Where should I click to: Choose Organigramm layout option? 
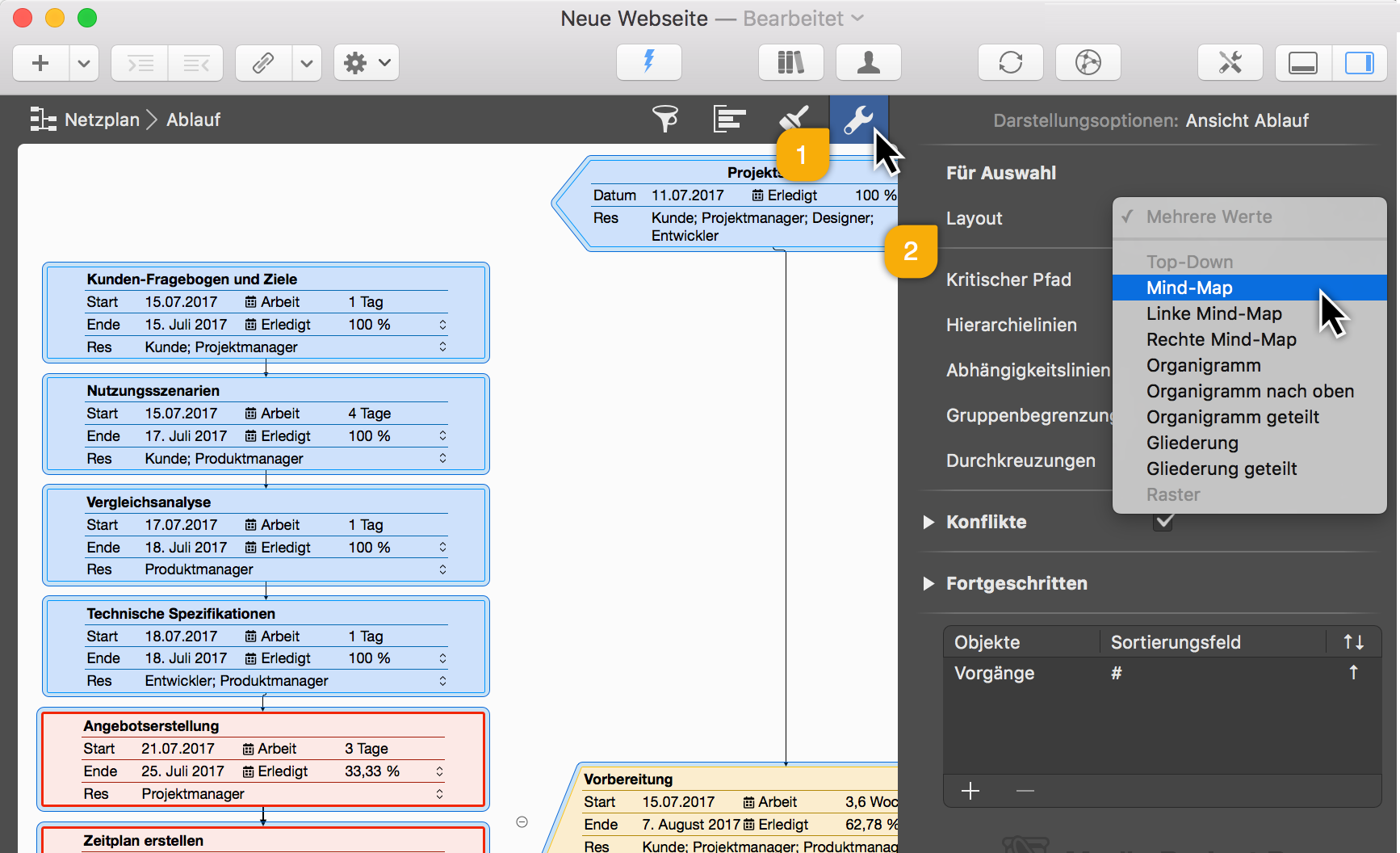coord(1203,365)
